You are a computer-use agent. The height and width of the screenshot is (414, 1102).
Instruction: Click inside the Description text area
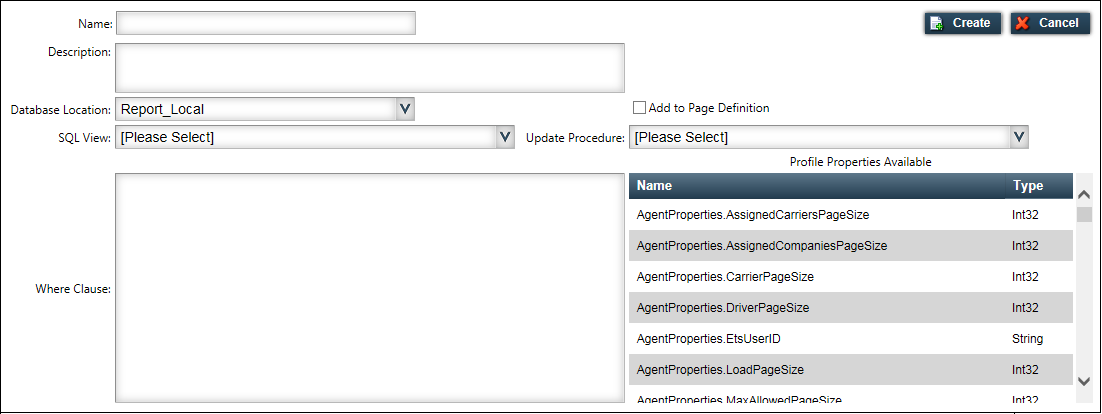coord(370,67)
